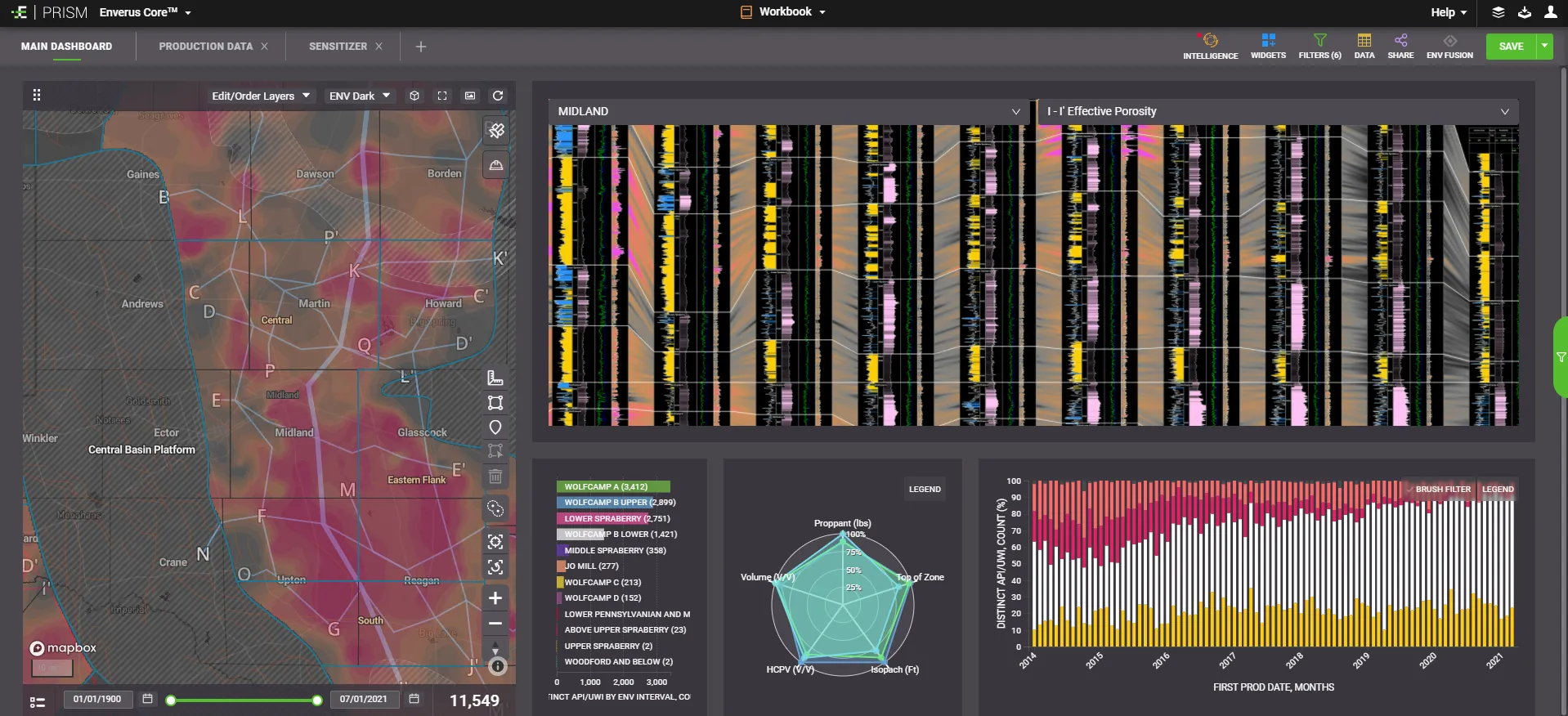
Task: Click the 07/01/2021 end date field
Action: [x=364, y=699]
